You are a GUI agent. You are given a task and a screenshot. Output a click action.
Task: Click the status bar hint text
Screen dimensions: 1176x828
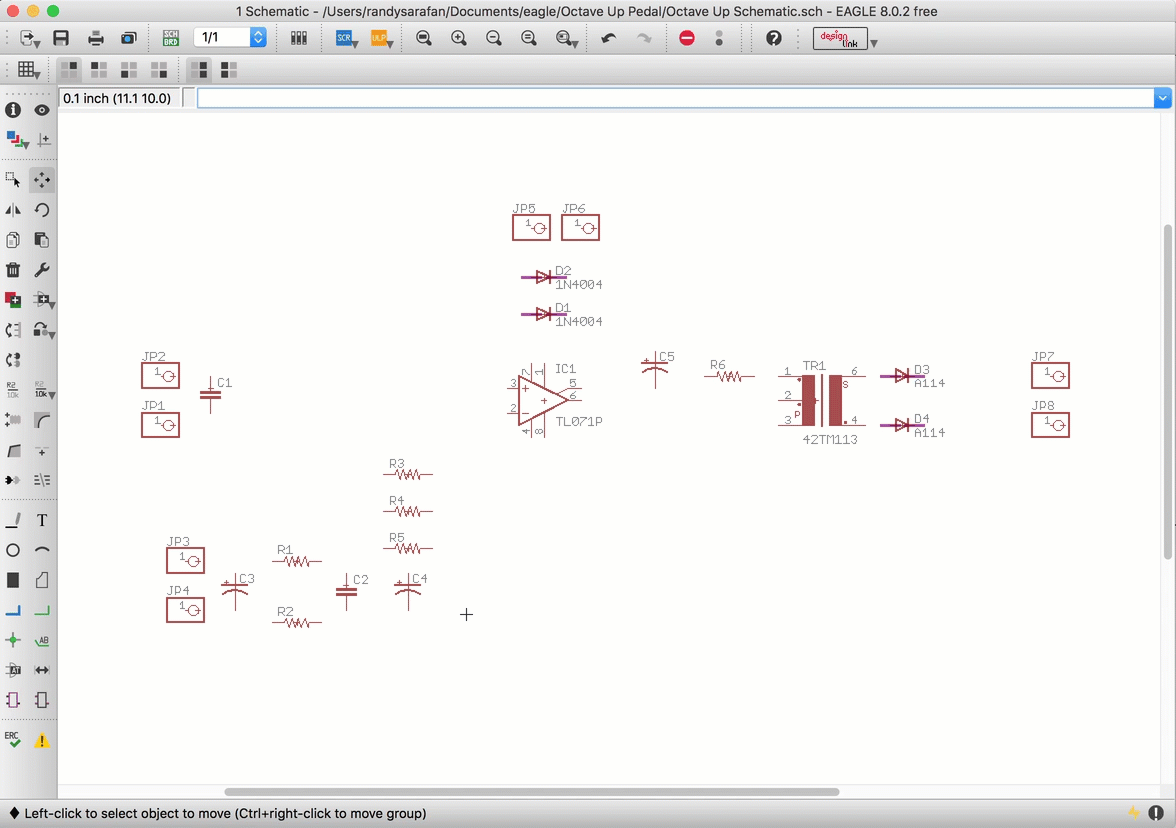point(225,813)
